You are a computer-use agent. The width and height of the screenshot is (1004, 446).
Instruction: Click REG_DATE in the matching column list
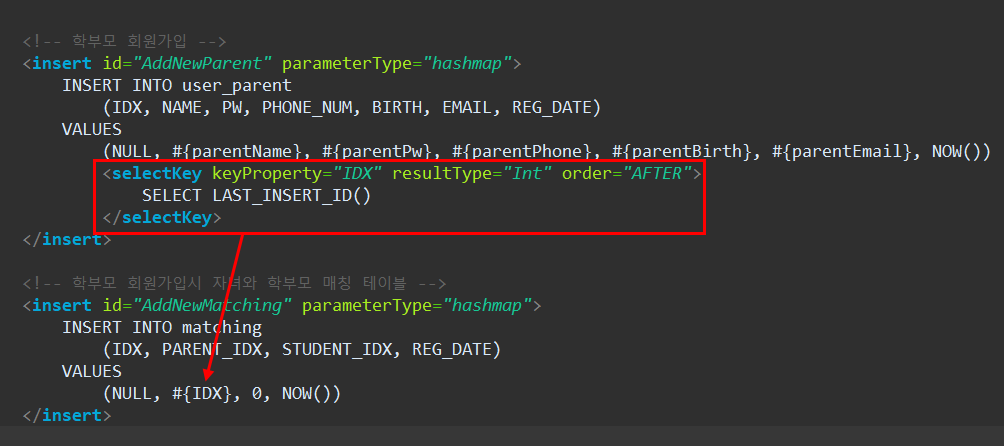451,350
